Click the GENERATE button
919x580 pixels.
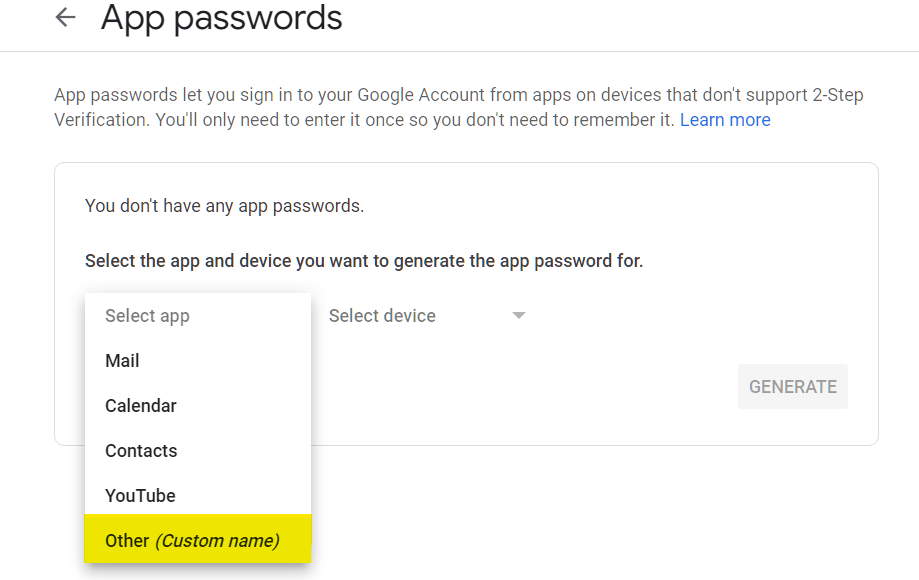click(x=792, y=387)
